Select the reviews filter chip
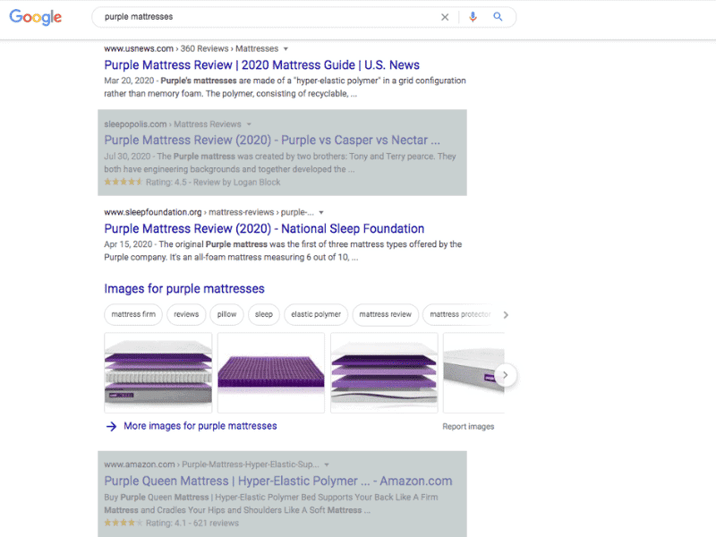This screenshot has height=537, width=716. click(x=186, y=315)
